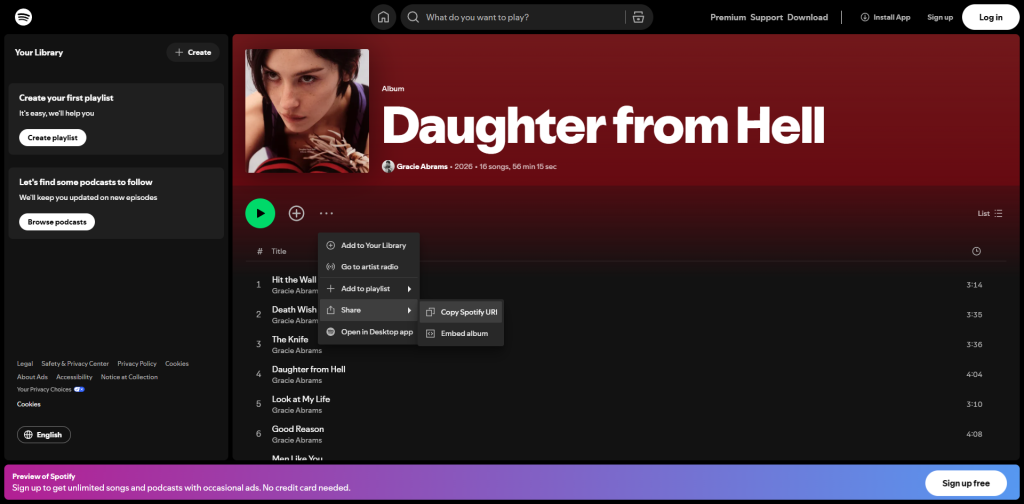Viewport: 1024px width, 504px height.
Task: Open the List view dropdown label
Action: [x=983, y=213]
